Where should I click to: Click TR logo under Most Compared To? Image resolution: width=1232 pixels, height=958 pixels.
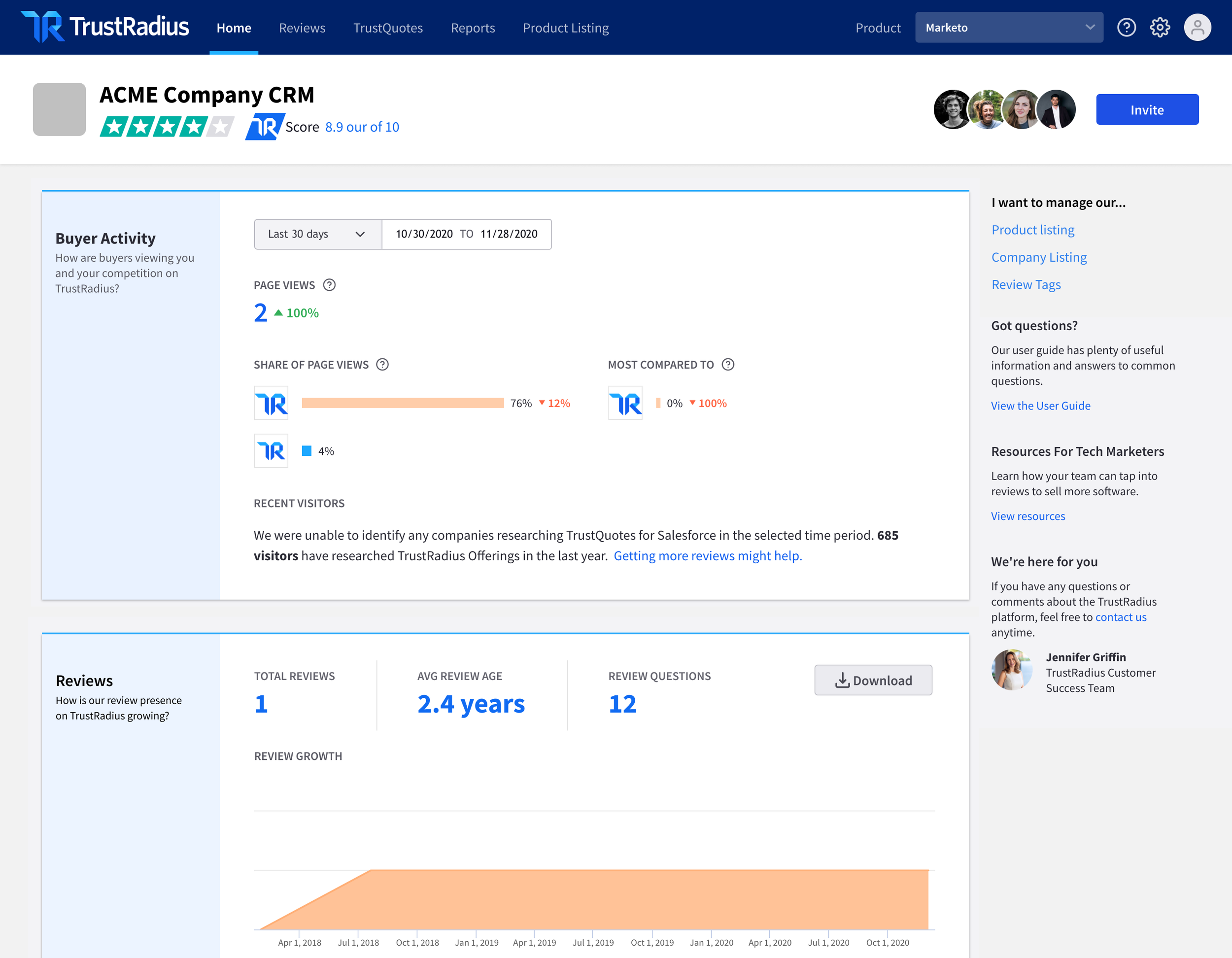coord(625,403)
